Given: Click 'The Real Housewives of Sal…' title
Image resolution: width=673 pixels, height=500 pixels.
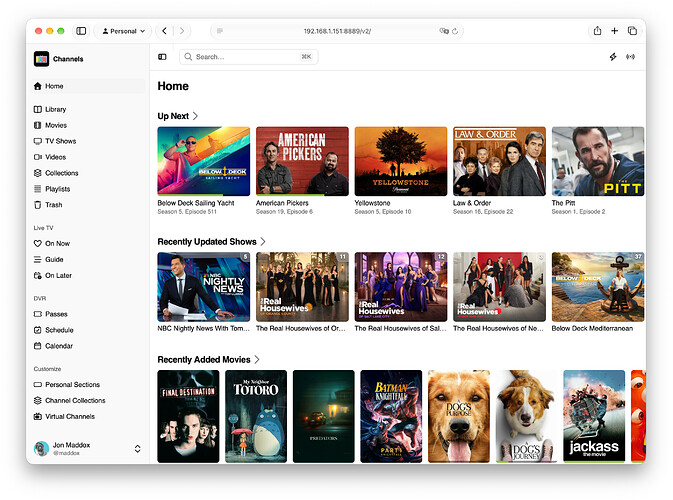Looking at the screenshot, I should pos(400,328).
